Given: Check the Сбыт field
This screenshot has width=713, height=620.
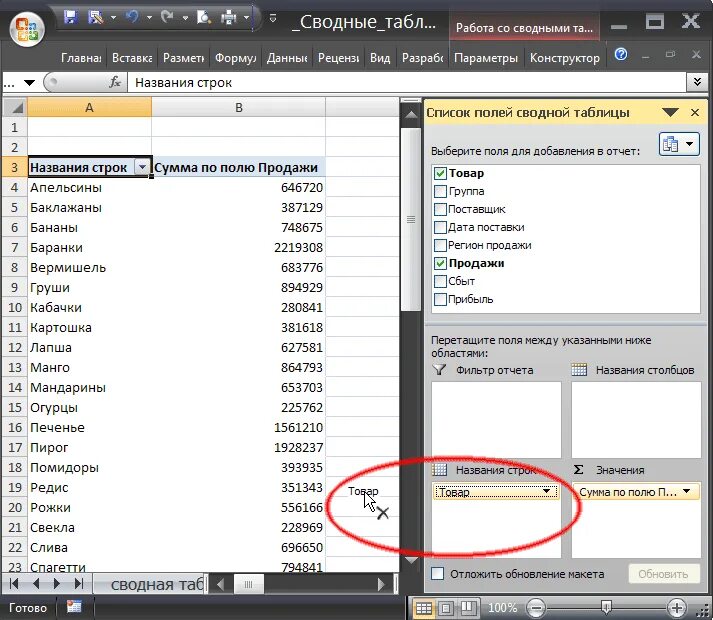Looking at the screenshot, I should (440, 281).
